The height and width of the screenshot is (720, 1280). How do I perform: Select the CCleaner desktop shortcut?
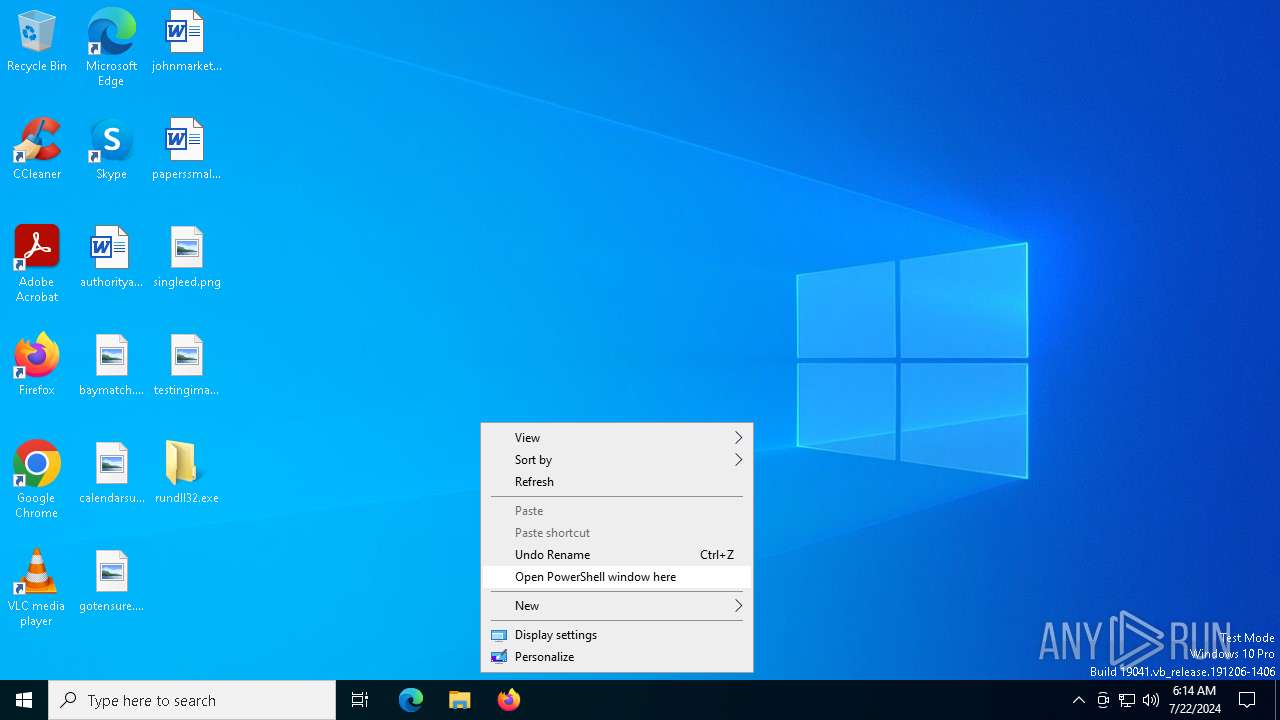[37, 150]
